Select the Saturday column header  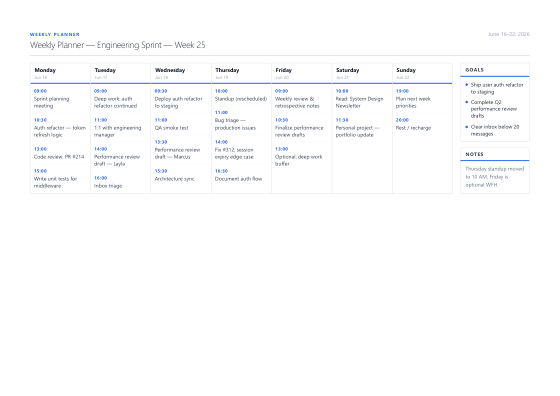click(362, 73)
